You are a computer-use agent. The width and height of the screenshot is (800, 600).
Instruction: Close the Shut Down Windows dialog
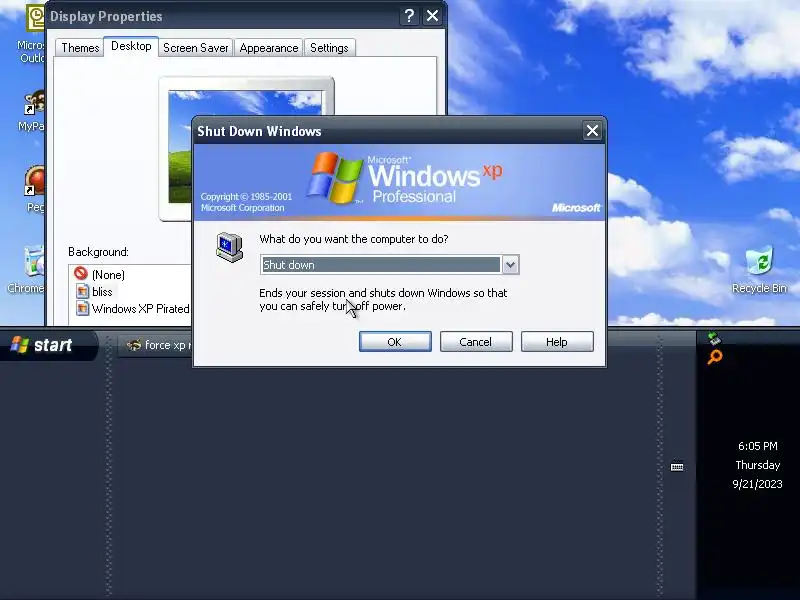click(592, 131)
